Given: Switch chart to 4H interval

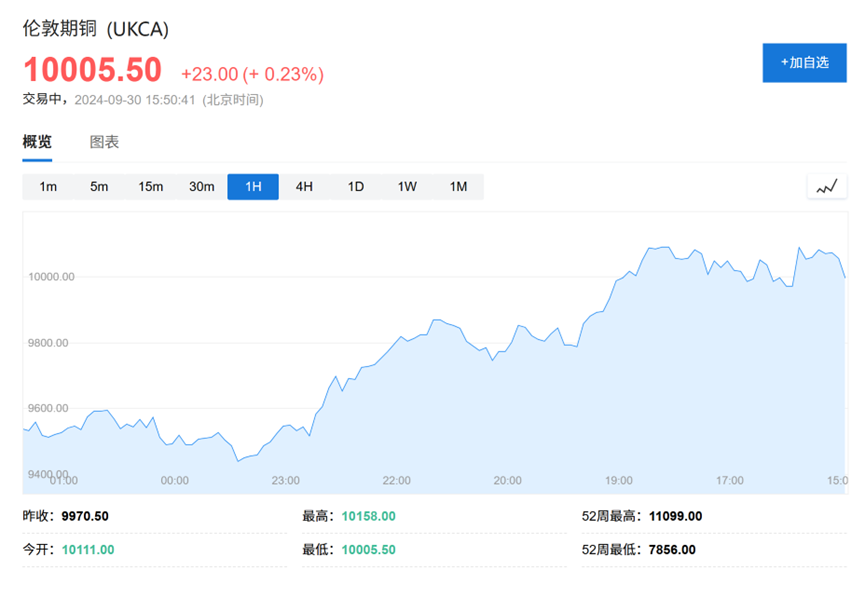Looking at the screenshot, I should (x=305, y=186).
